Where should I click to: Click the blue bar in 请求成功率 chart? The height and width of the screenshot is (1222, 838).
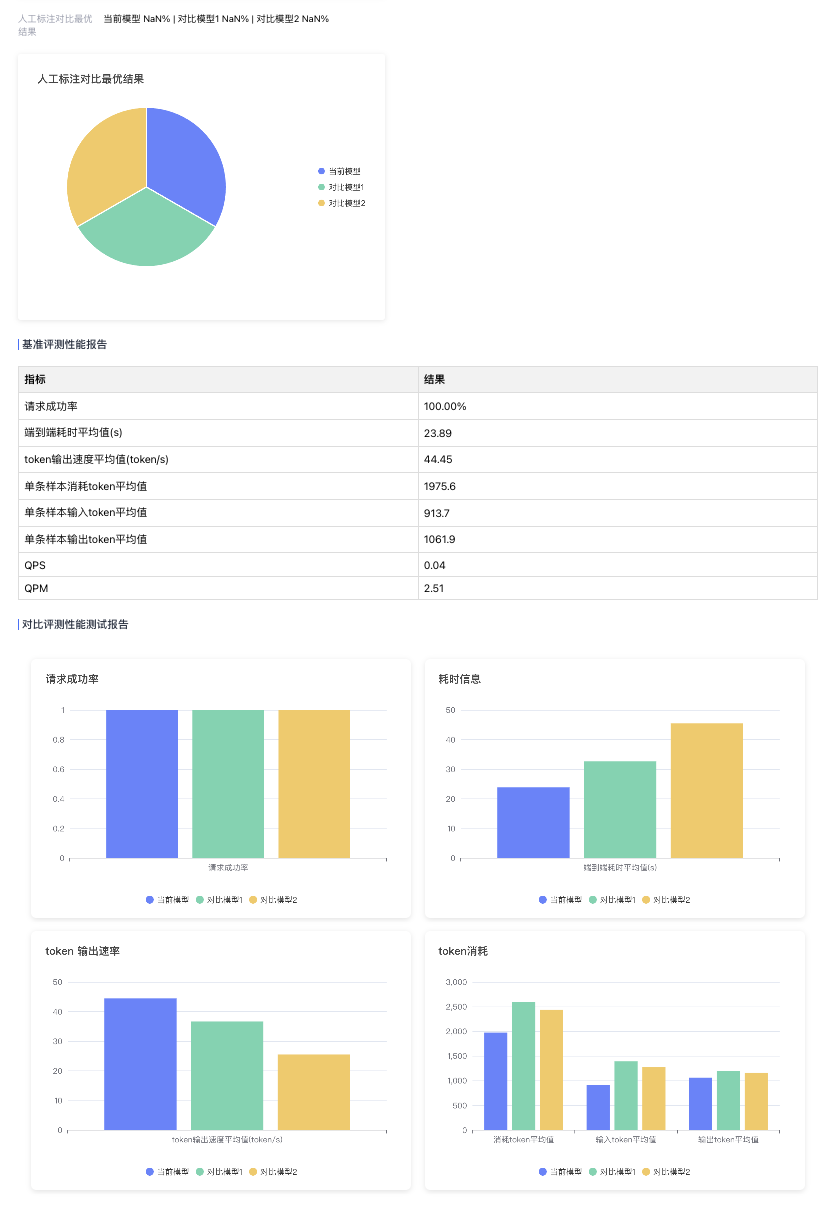coord(141,784)
